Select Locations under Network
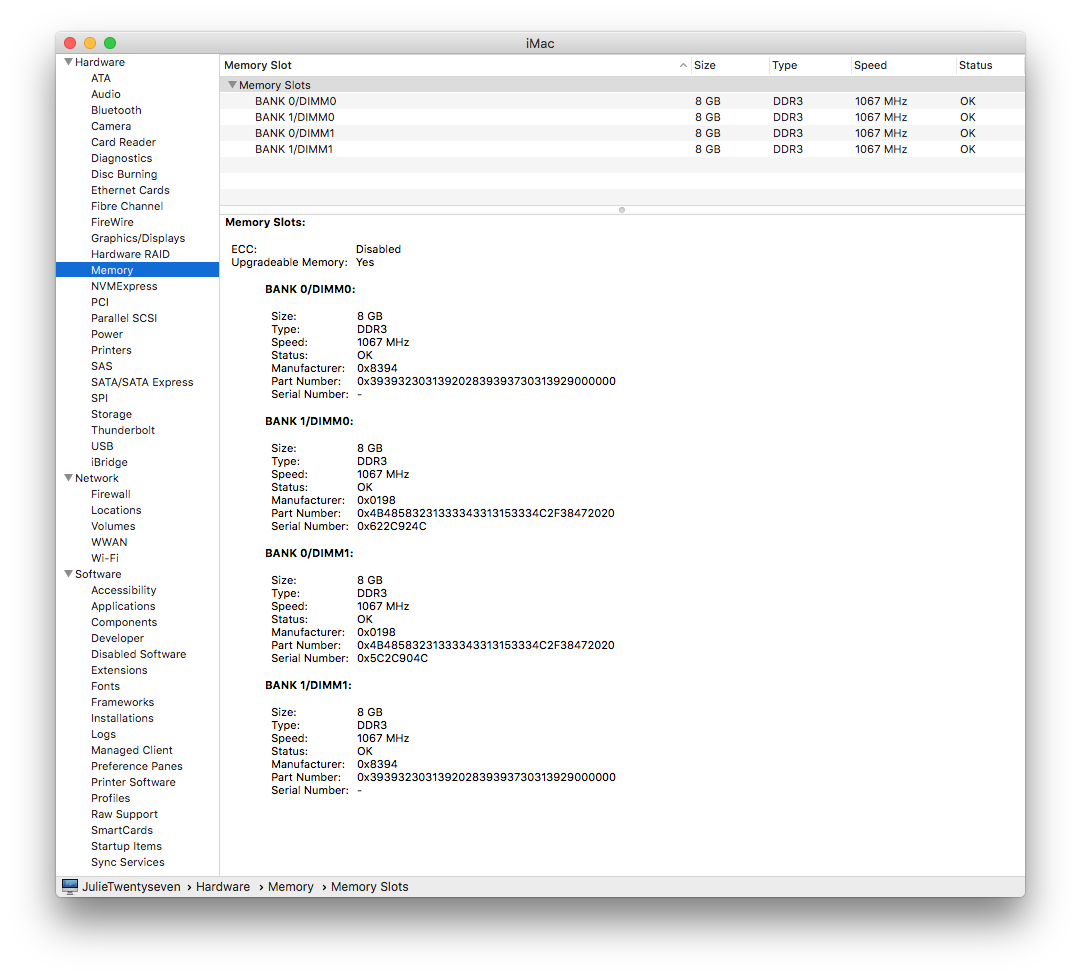 pyautogui.click(x=116, y=510)
